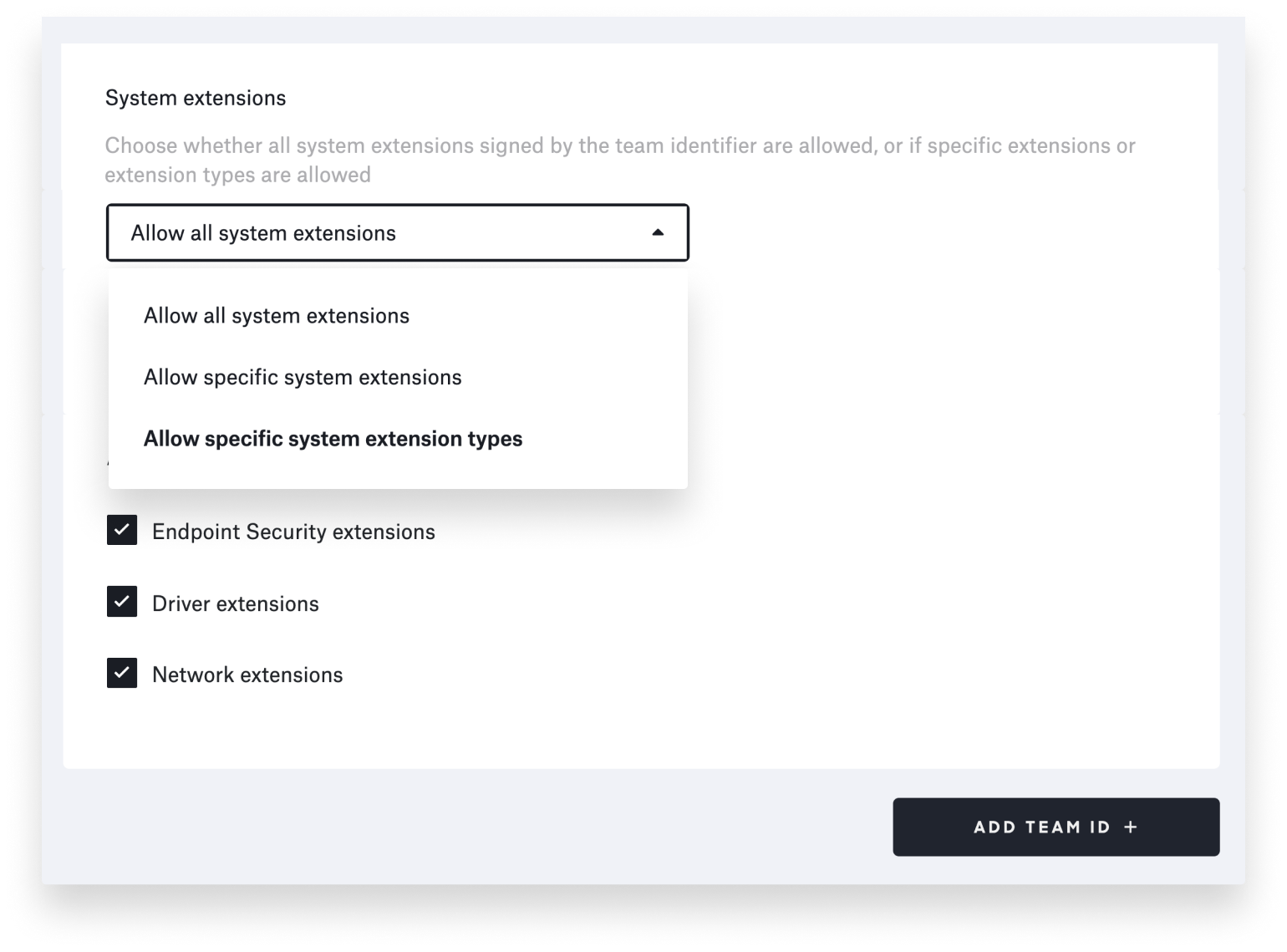Viewport: 1287px width, 952px height.
Task: Select Allow all system extensions option
Action: [x=277, y=315]
